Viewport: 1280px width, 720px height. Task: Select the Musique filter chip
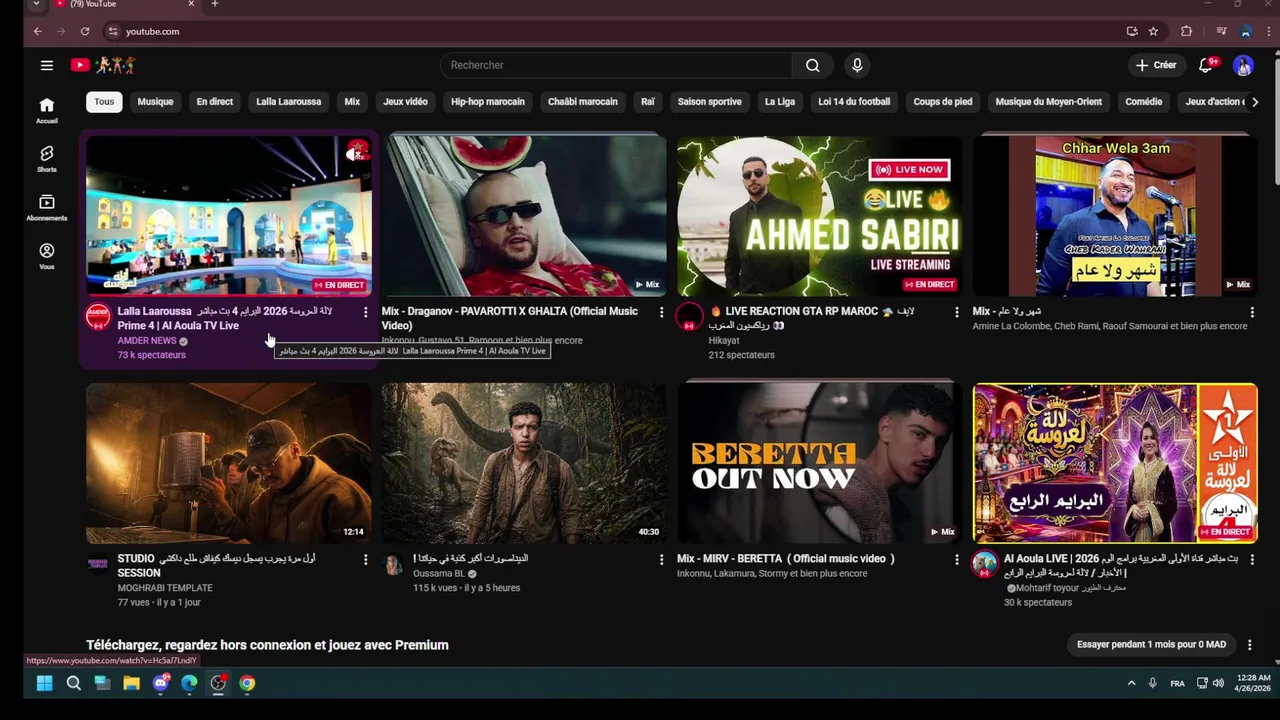tap(155, 102)
